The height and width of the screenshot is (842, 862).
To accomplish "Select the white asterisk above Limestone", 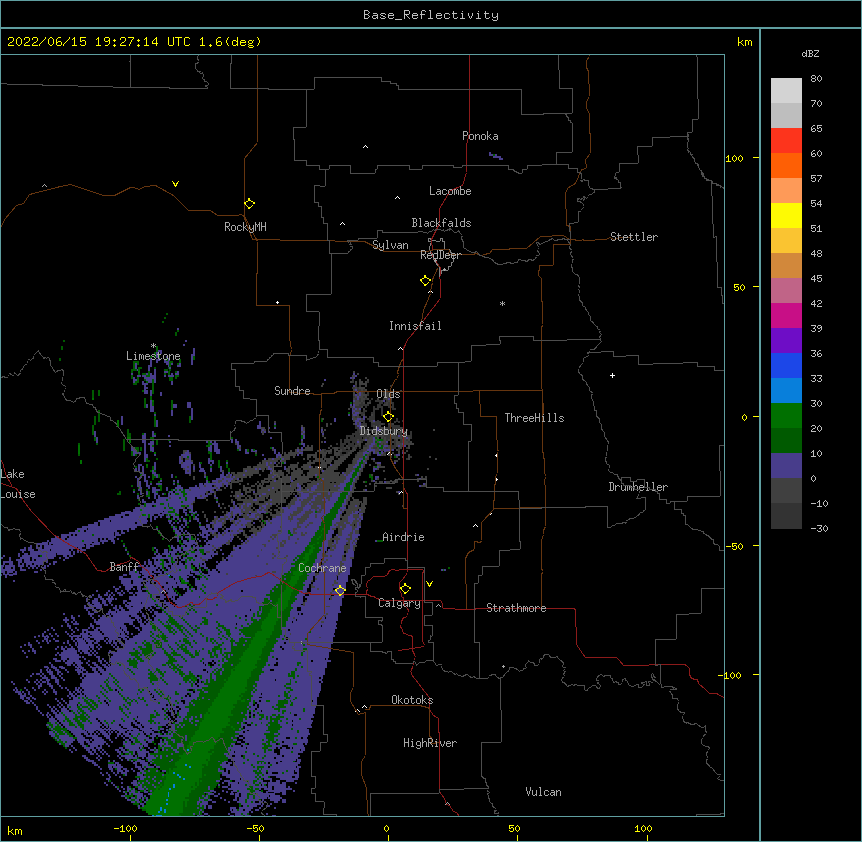I will pos(154,346).
